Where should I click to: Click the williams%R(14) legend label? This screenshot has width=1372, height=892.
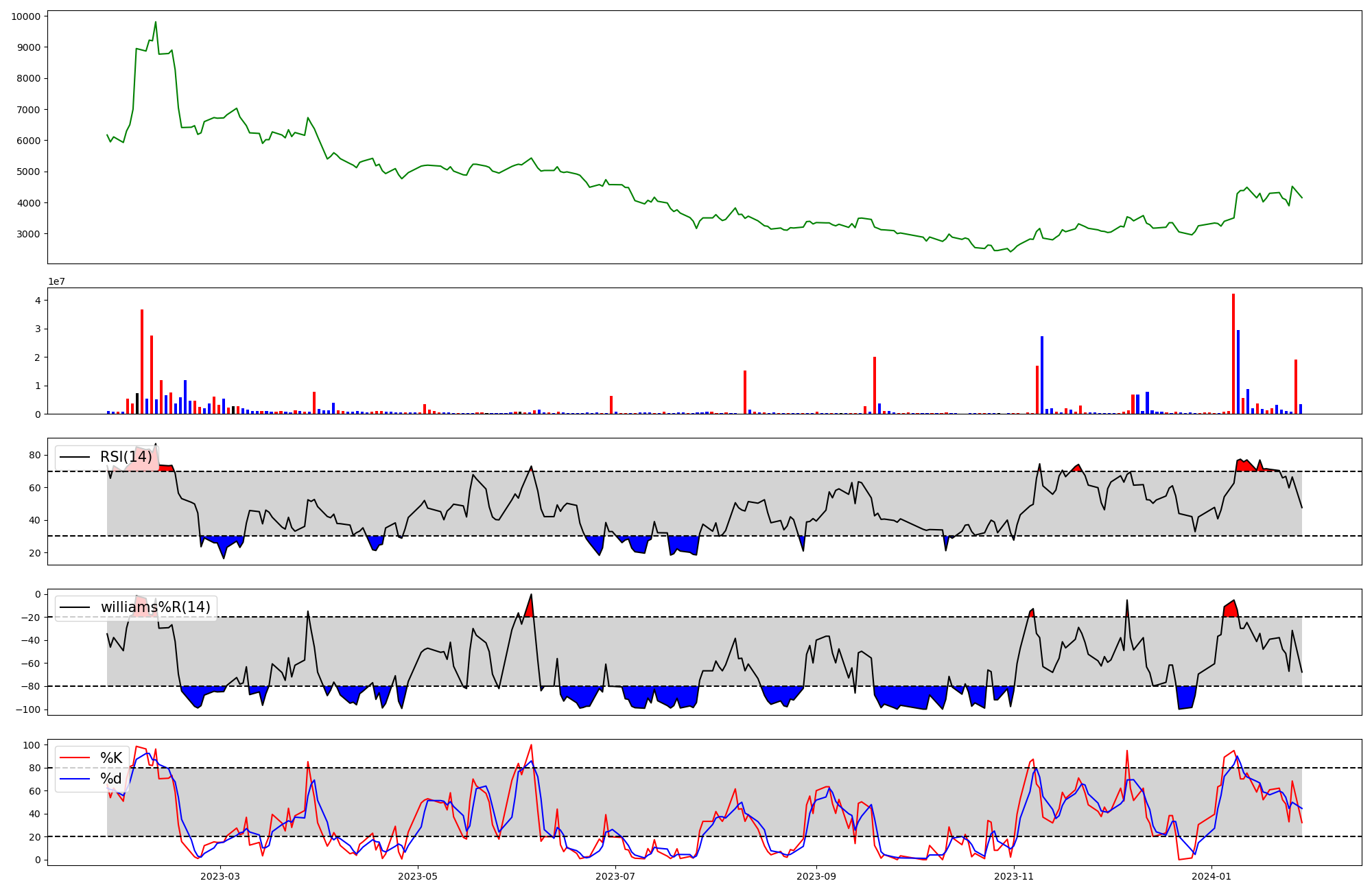155,607
